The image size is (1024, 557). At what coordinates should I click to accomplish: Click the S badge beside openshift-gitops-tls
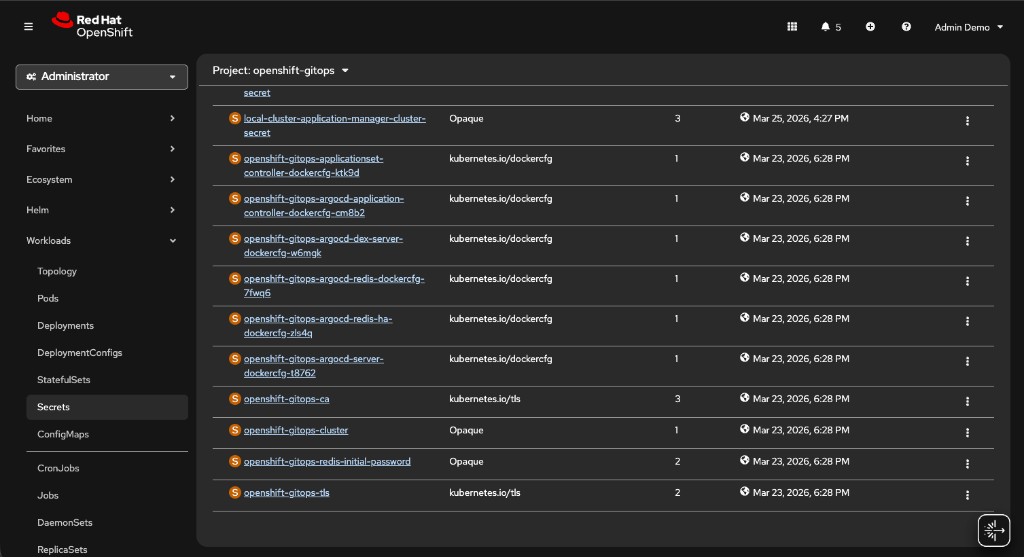[x=234, y=492]
